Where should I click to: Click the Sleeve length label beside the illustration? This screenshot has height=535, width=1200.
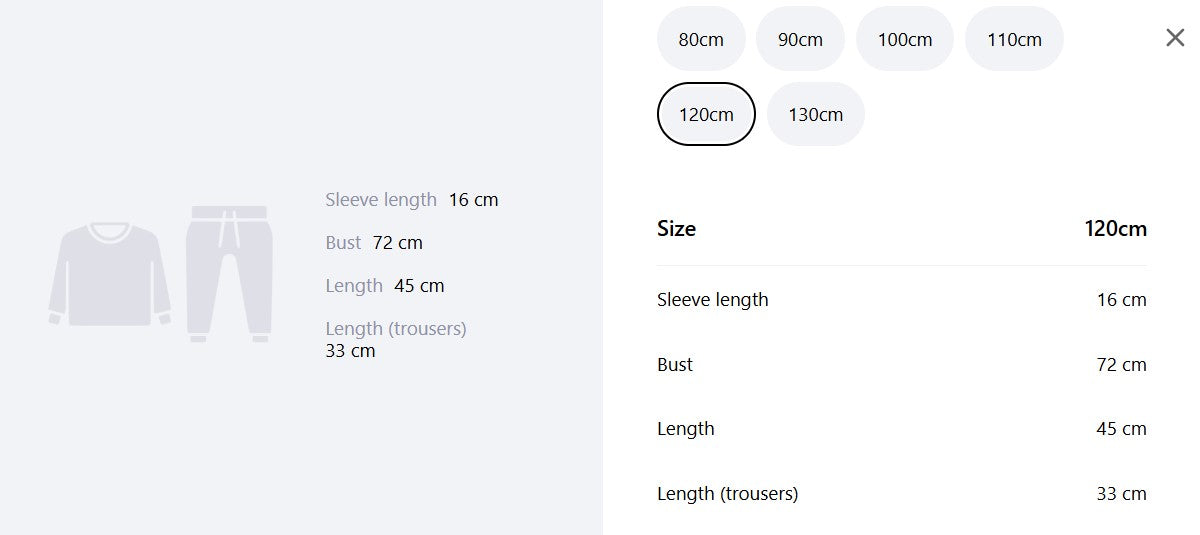point(381,199)
